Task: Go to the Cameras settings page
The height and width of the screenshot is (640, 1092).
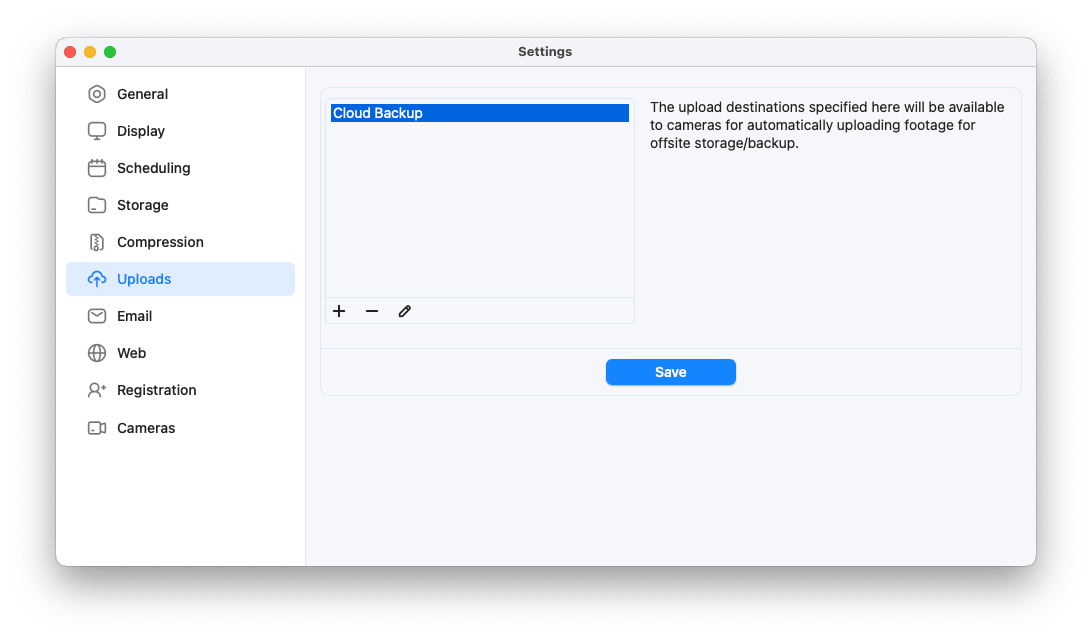Action: [x=148, y=427]
